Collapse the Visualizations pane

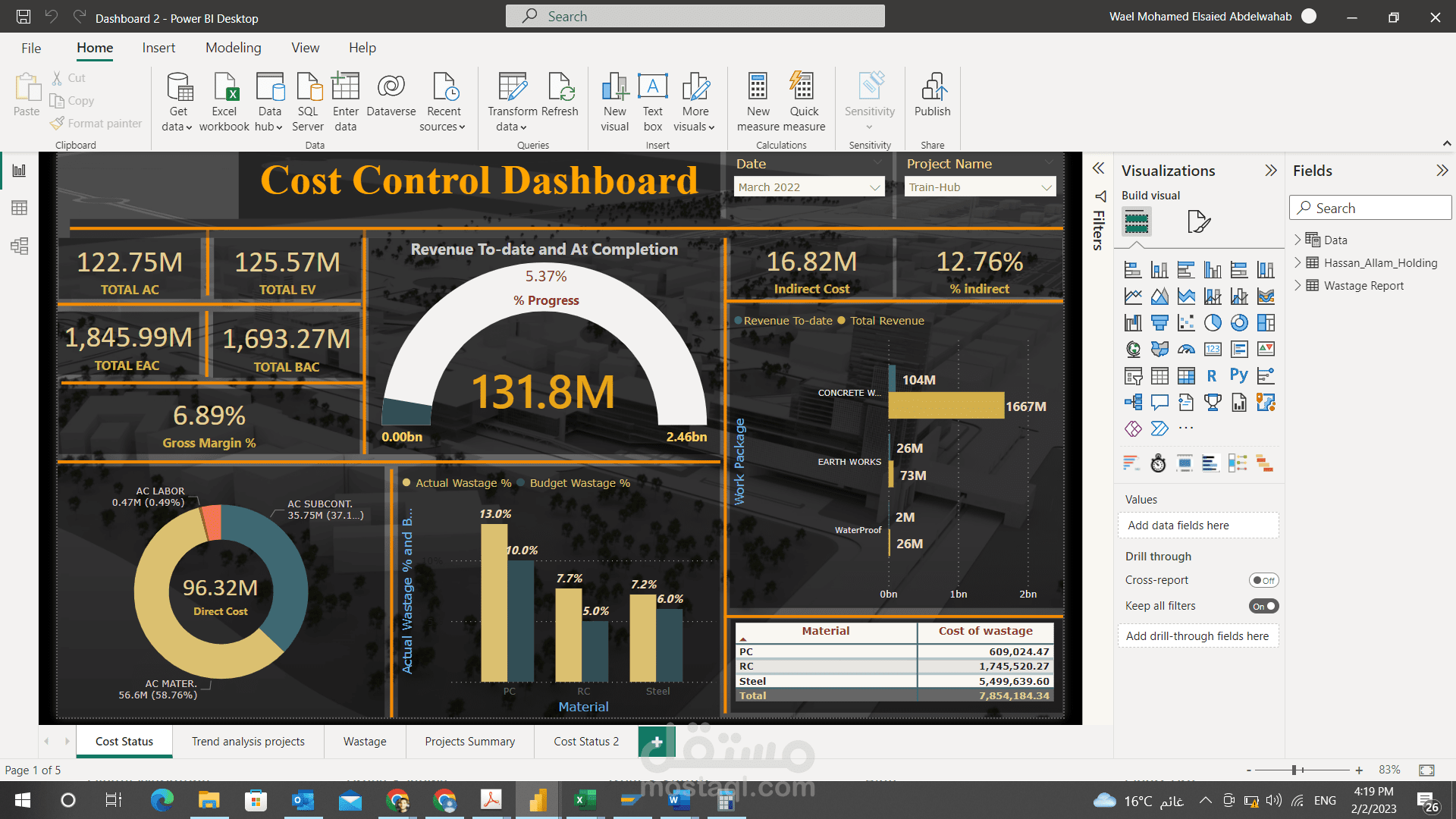(x=1271, y=171)
